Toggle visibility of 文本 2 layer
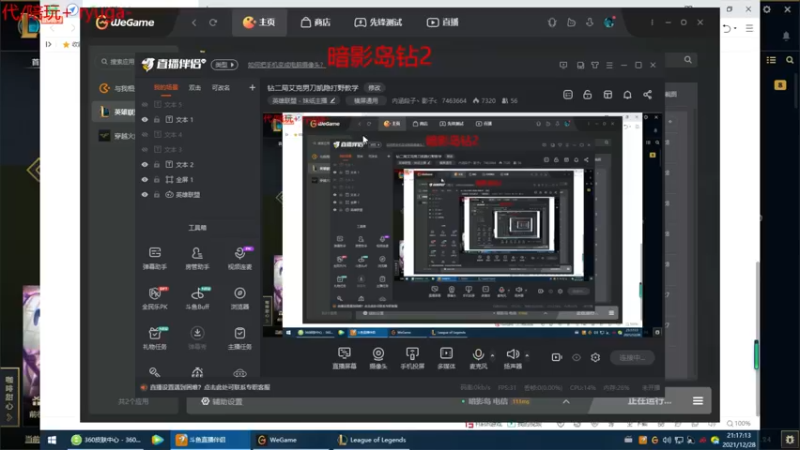The width and height of the screenshot is (800, 450). [145, 165]
